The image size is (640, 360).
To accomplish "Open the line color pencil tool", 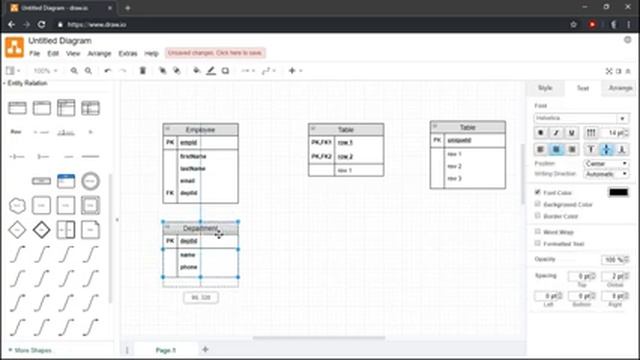I will [x=211, y=71].
